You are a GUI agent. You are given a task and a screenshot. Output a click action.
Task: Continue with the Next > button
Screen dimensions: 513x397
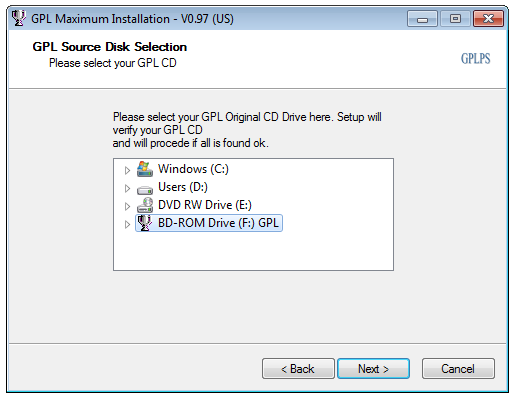(373, 369)
